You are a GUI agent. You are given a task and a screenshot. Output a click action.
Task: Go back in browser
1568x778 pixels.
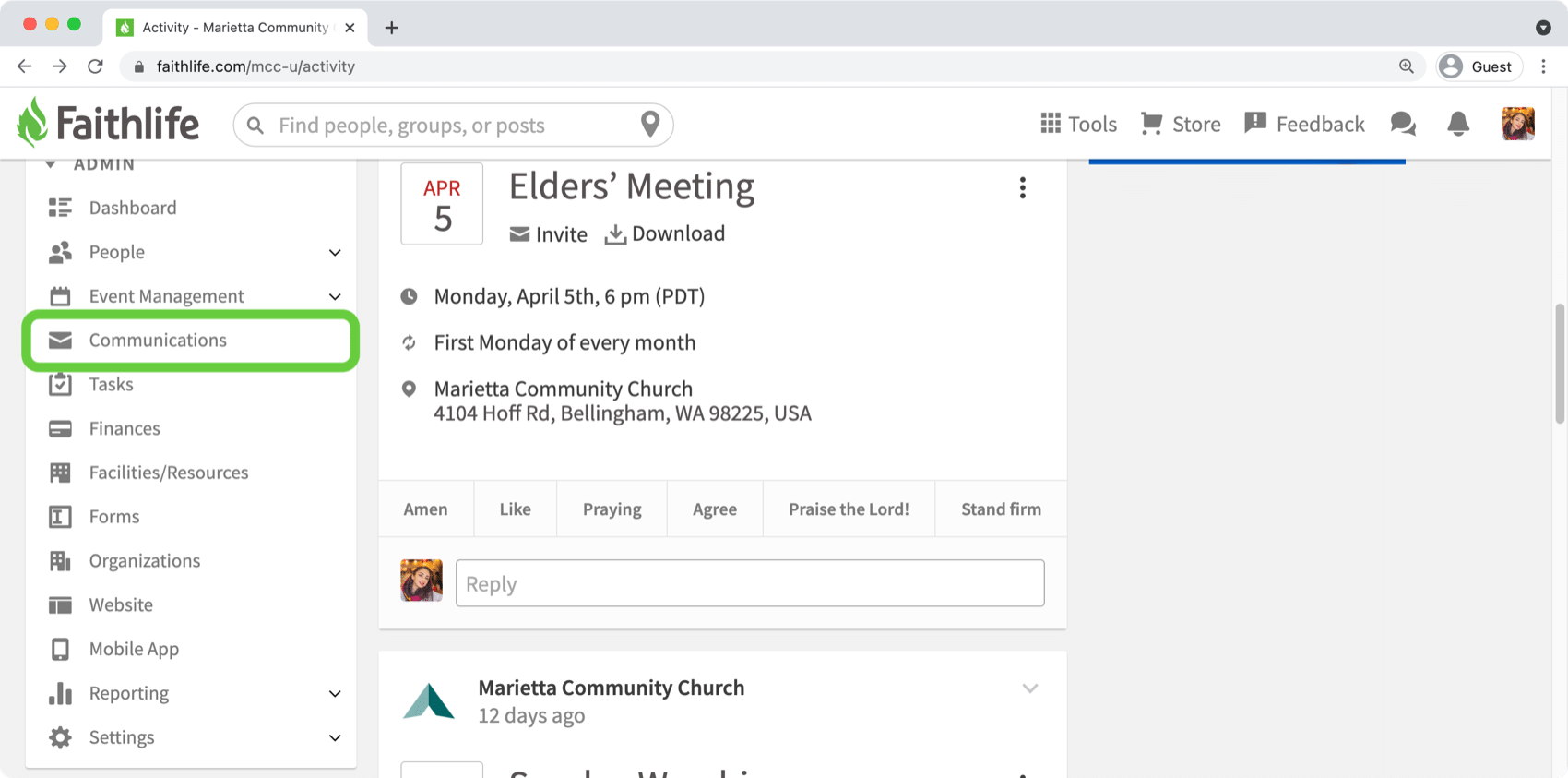25,66
